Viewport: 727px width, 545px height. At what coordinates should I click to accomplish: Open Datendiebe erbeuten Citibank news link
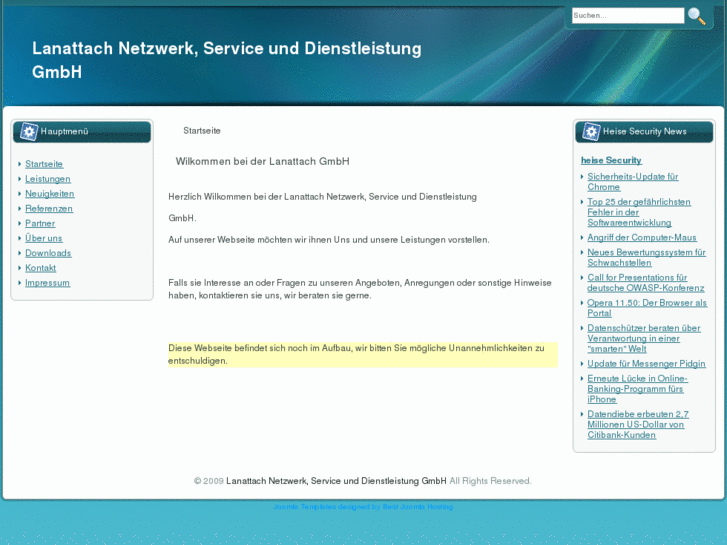[637, 424]
